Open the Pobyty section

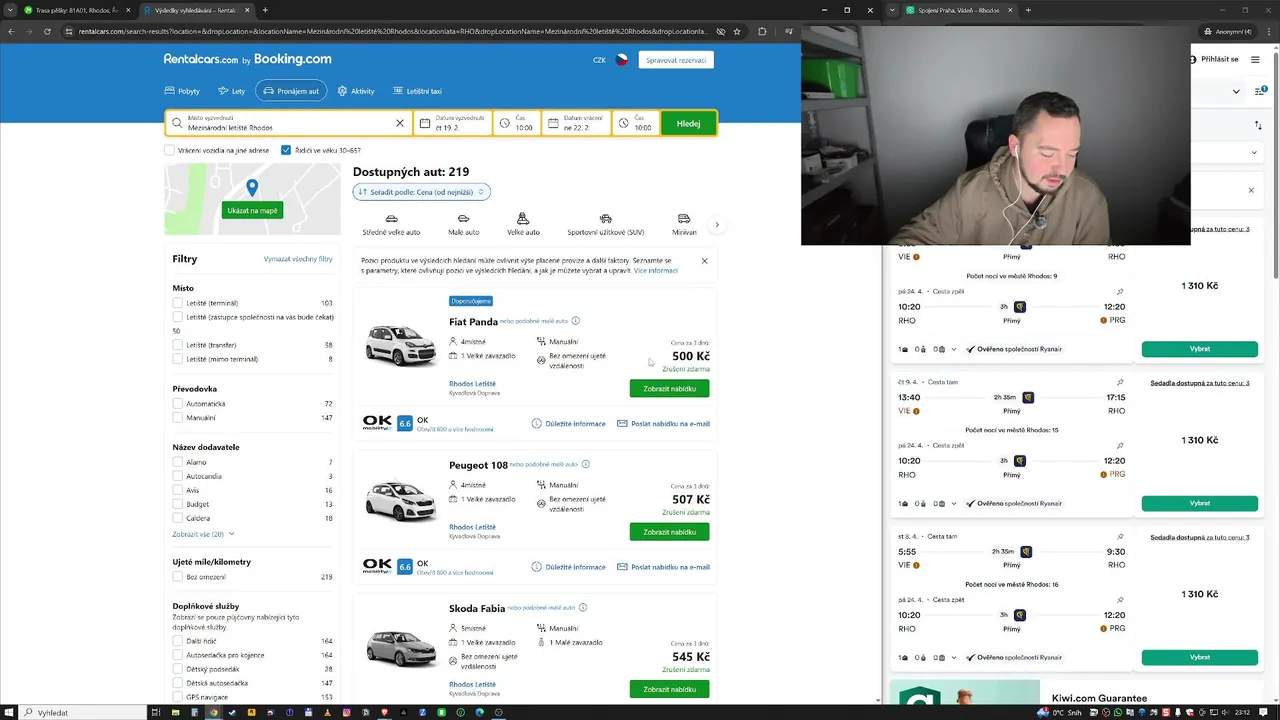[x=184, y=91]
